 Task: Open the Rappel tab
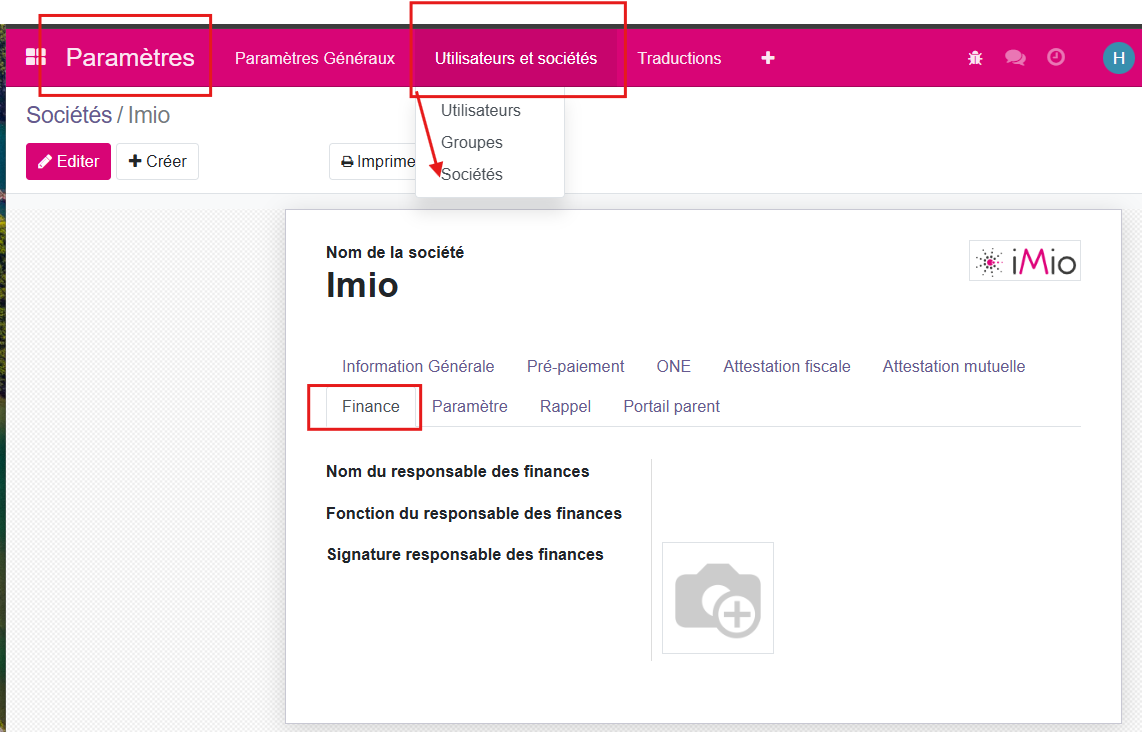(565, 406)
